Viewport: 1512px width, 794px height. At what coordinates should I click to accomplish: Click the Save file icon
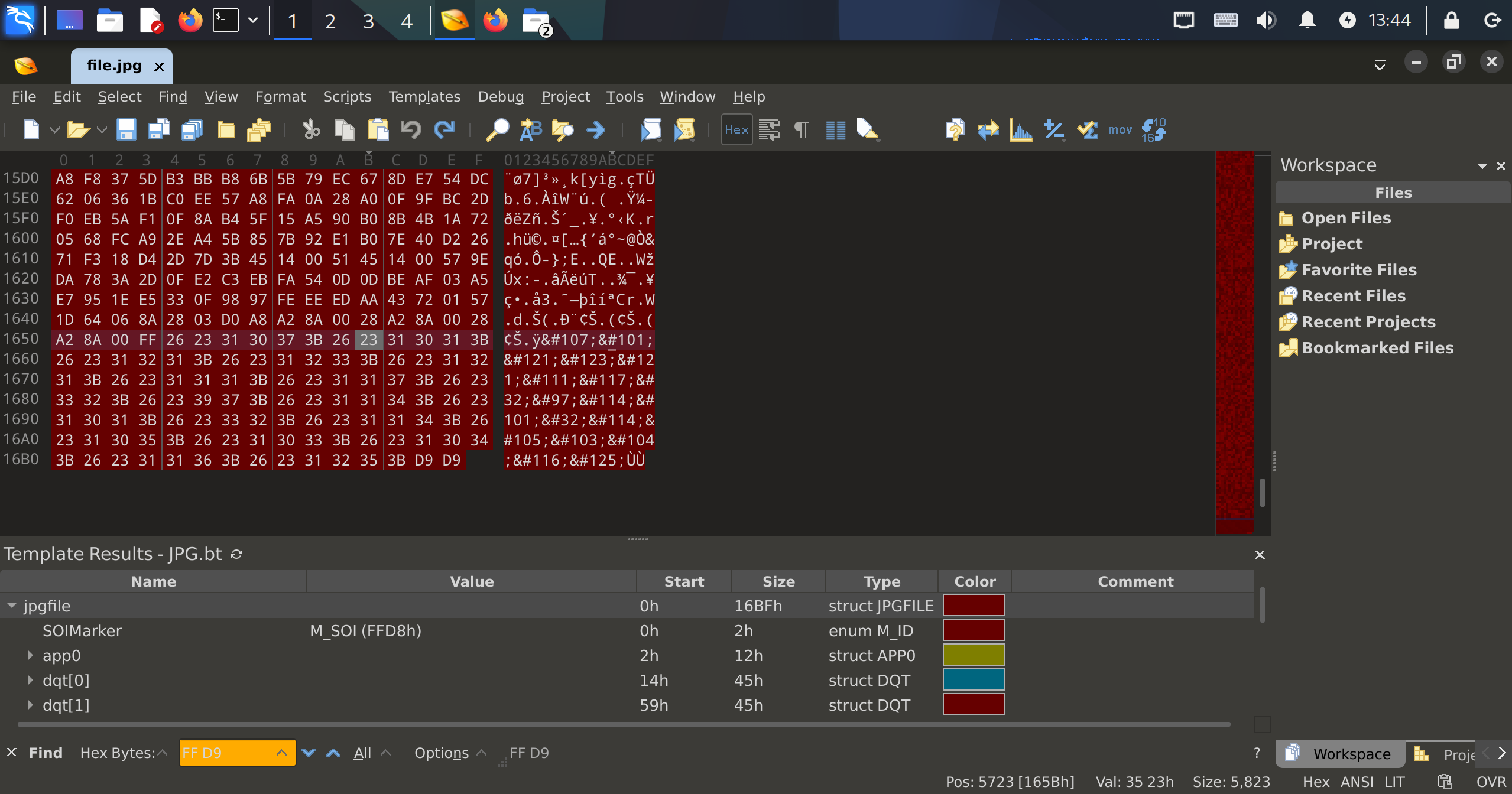pyautogui.click(x=126, y=129)
